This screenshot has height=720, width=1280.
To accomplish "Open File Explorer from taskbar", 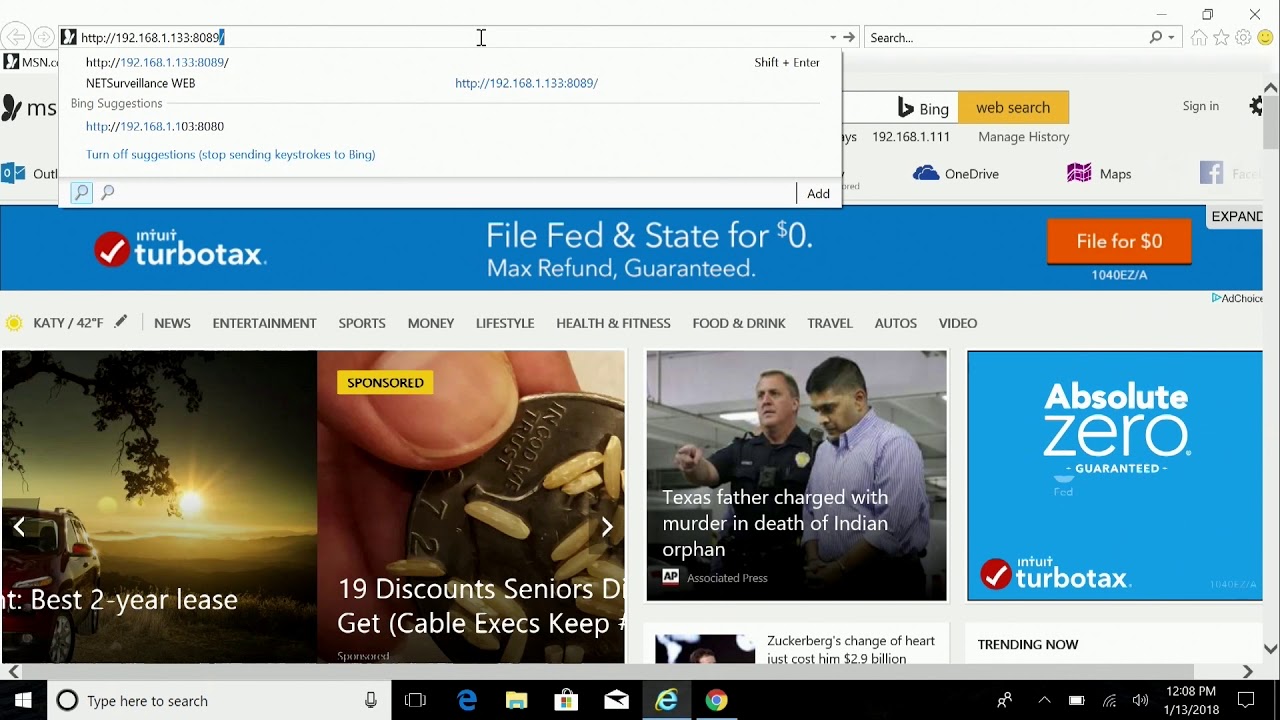I will pos(517,701).
